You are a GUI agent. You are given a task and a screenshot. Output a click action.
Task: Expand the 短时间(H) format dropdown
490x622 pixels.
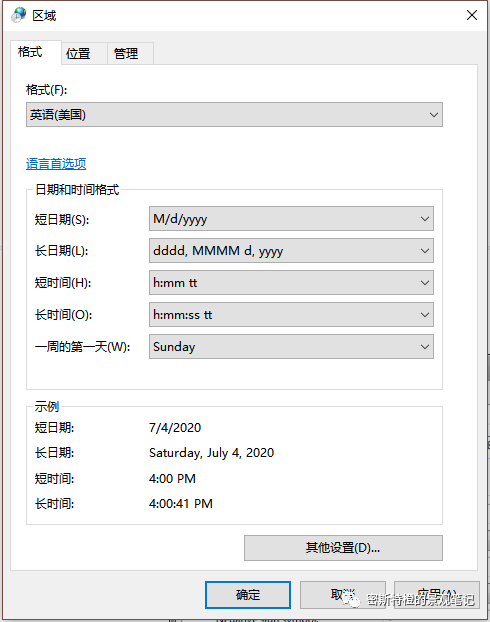pyautogui.click(x=291, y=283)
